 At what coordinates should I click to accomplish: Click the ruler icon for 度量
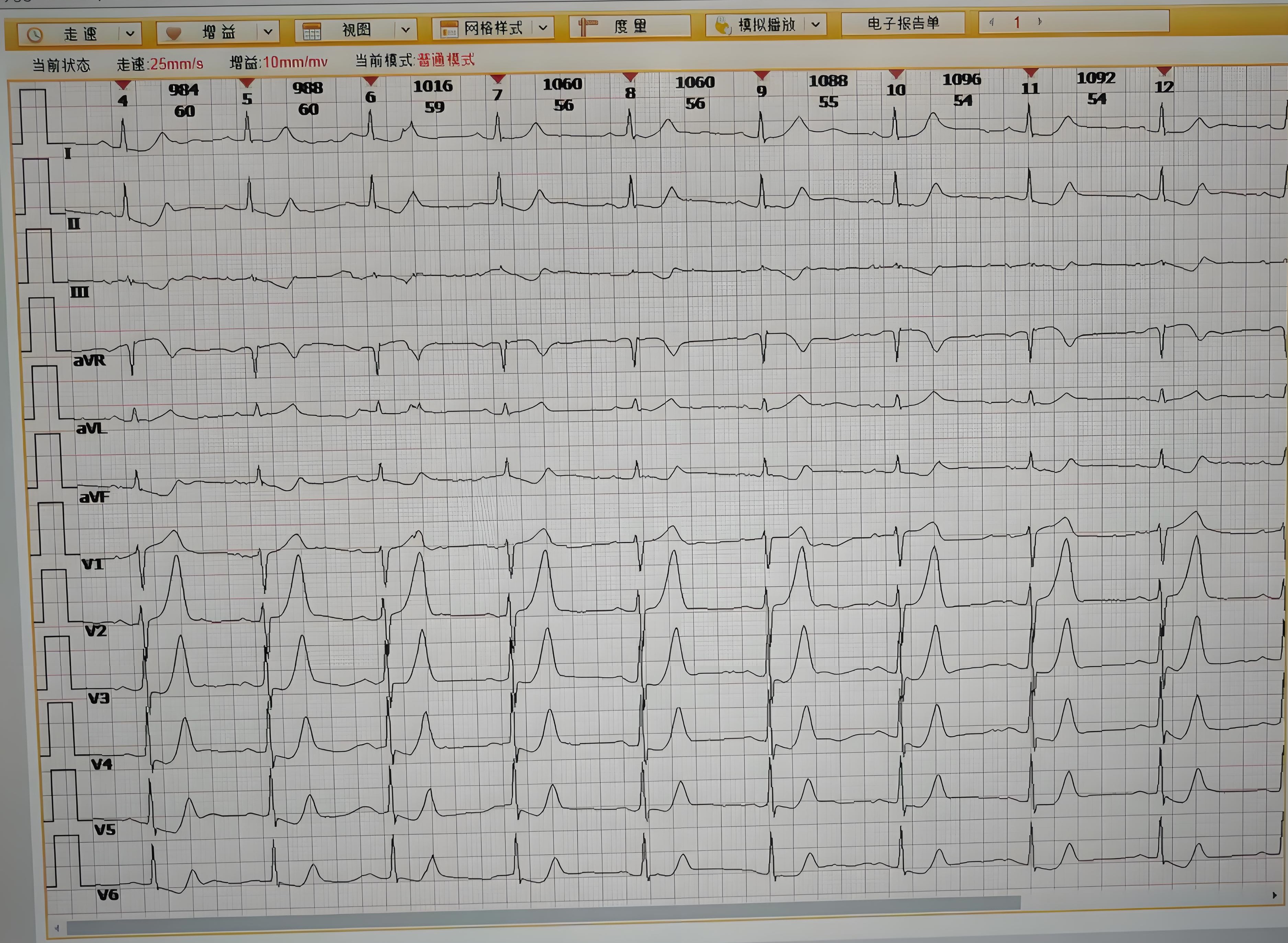point(587,26)
